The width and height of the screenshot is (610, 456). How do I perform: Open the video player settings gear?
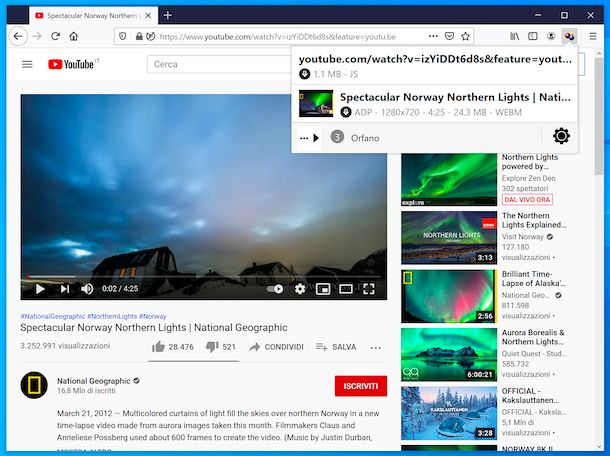[300, 289]
